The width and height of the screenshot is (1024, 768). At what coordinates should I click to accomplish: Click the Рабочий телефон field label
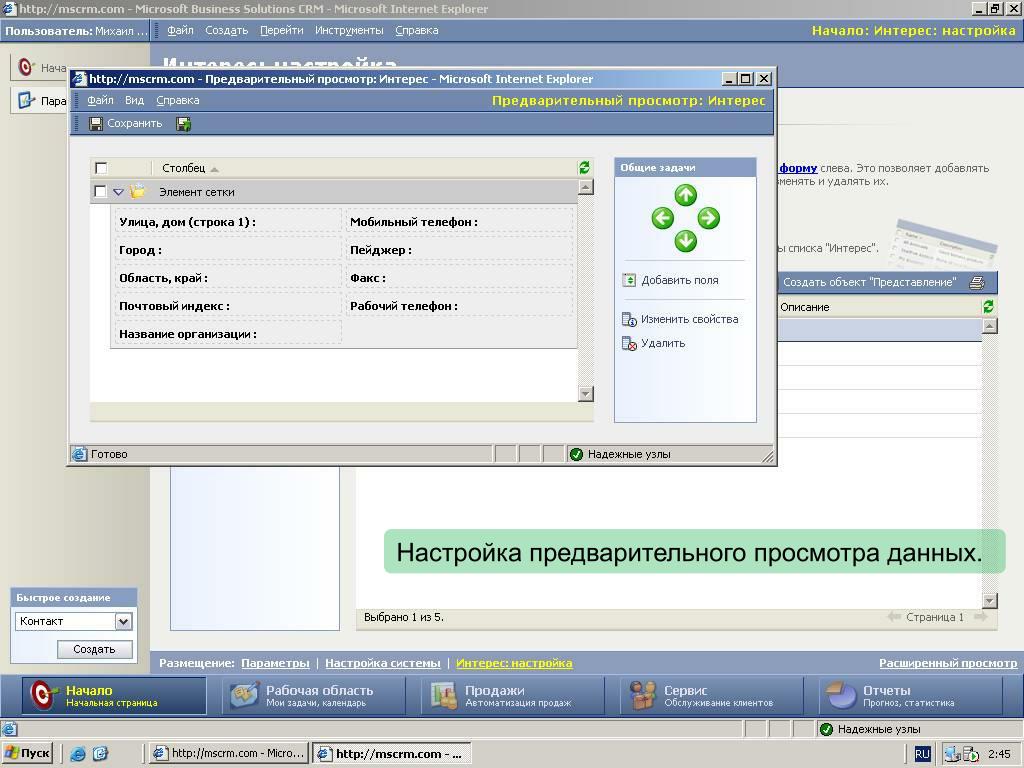404,306
